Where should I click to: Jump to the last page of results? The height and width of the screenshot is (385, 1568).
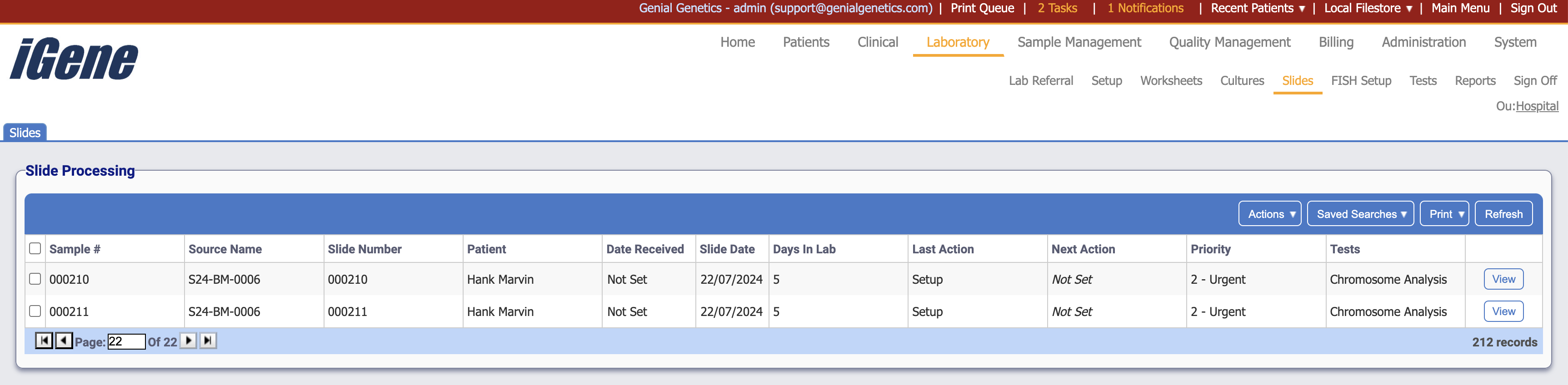tap(208, 341)
